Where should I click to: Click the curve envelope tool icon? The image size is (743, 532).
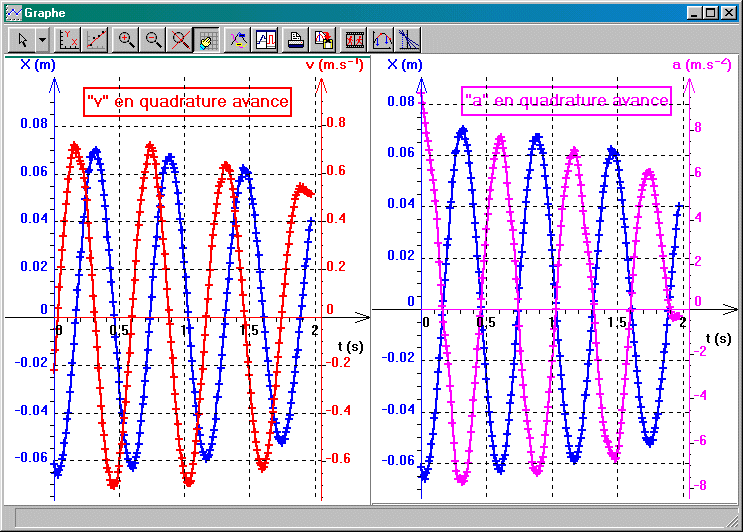(381, 40)
